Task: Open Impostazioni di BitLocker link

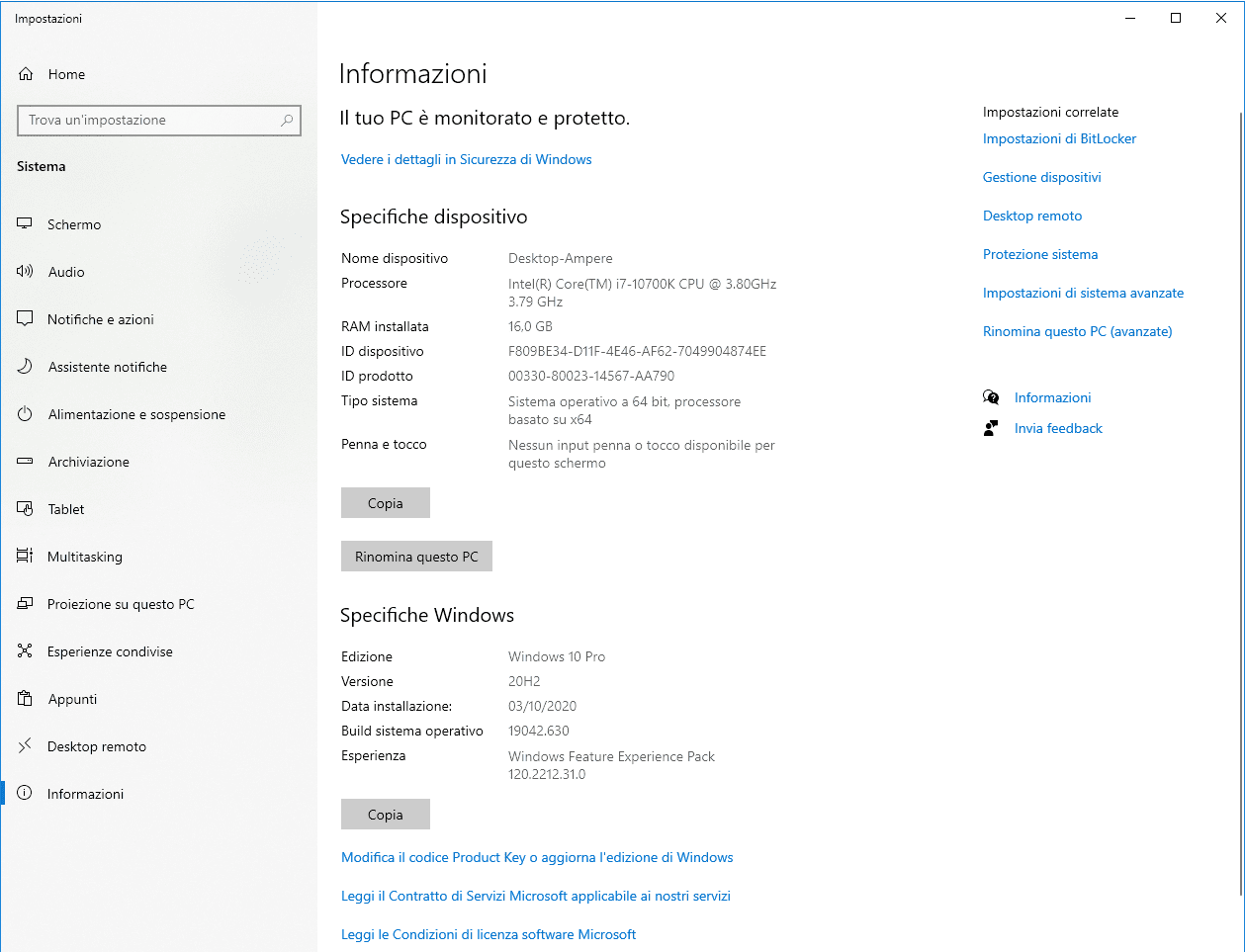Action: 1059,138
